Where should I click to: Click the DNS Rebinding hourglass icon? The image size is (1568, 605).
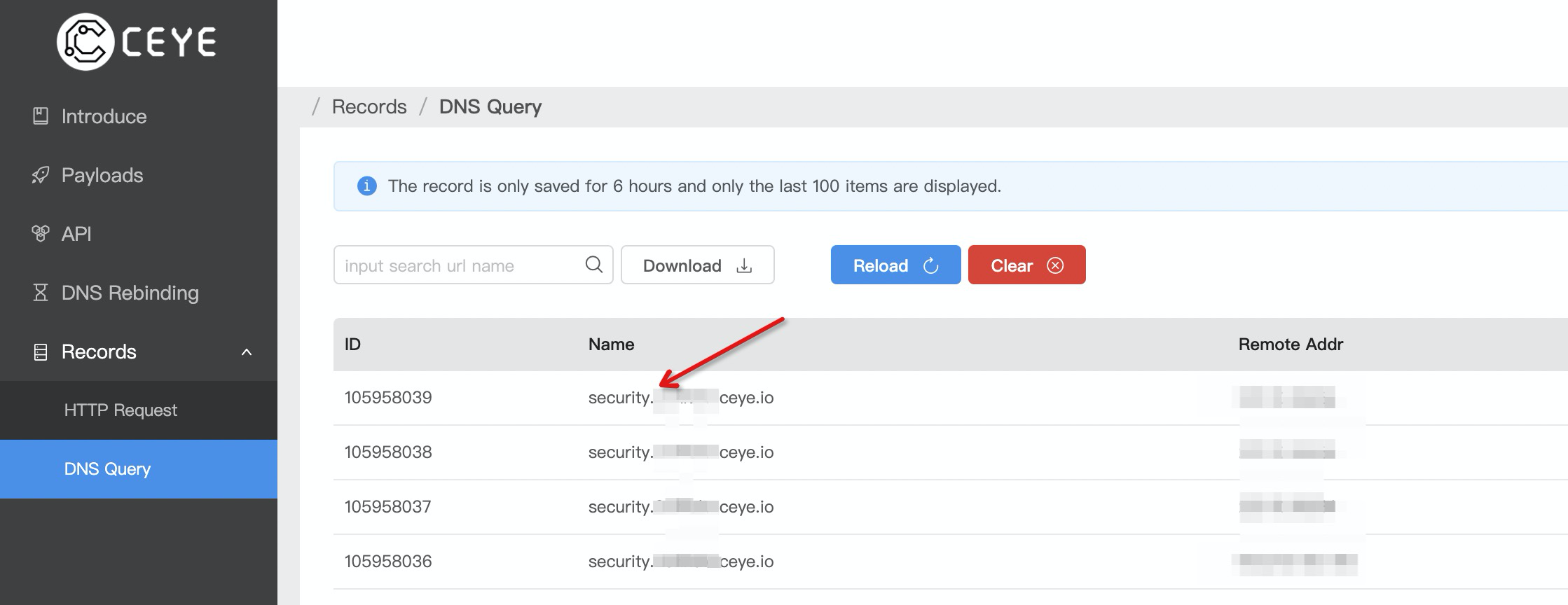tap(41, 293)
